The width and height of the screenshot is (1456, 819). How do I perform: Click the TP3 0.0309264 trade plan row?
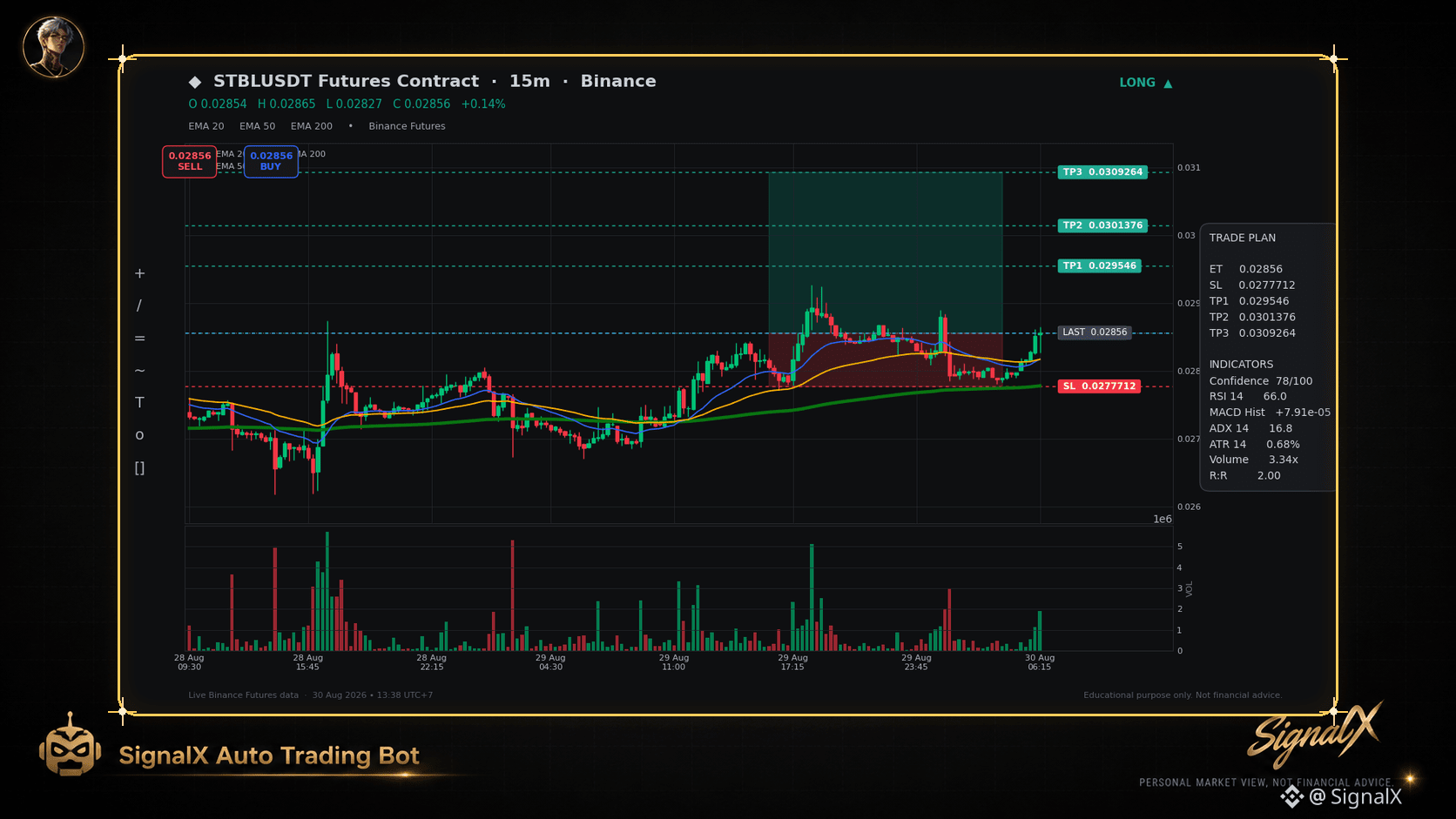point(1252,333)
